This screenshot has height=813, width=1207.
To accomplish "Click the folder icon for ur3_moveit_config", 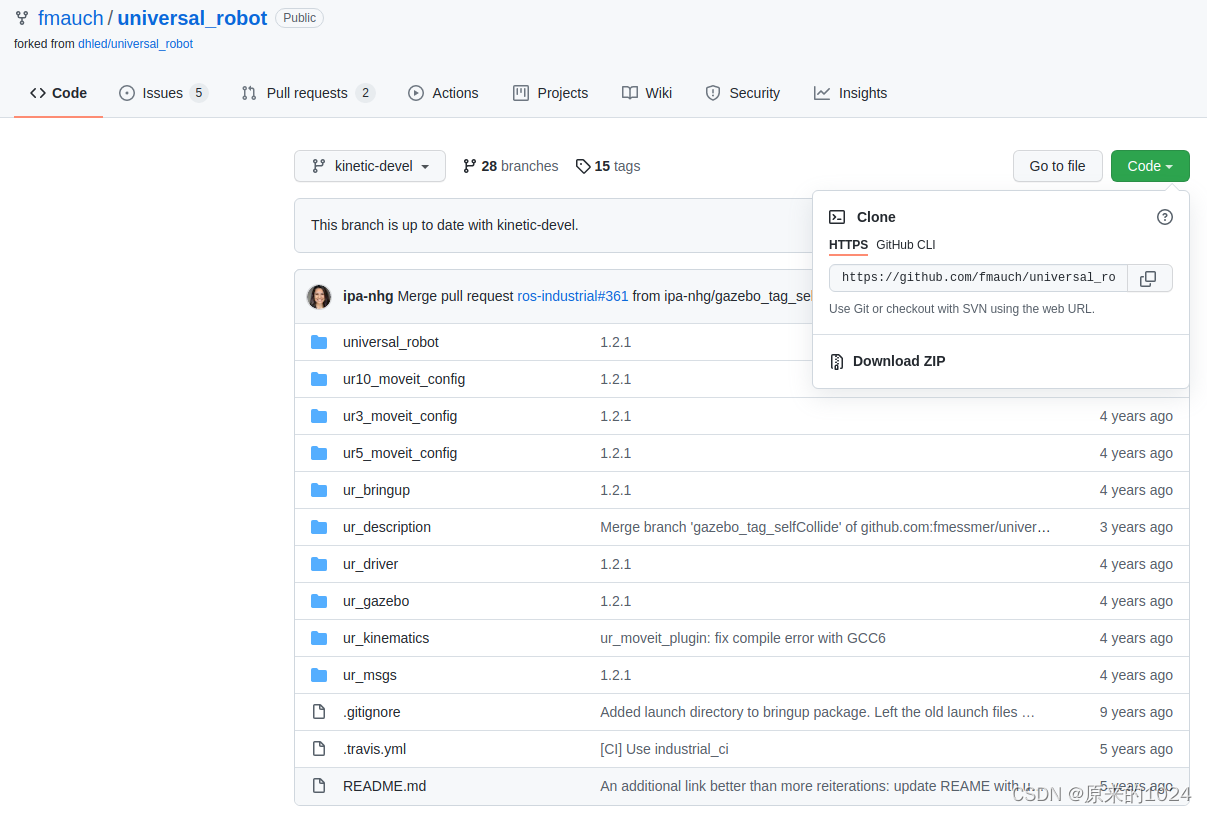I will tap(319, 416).
